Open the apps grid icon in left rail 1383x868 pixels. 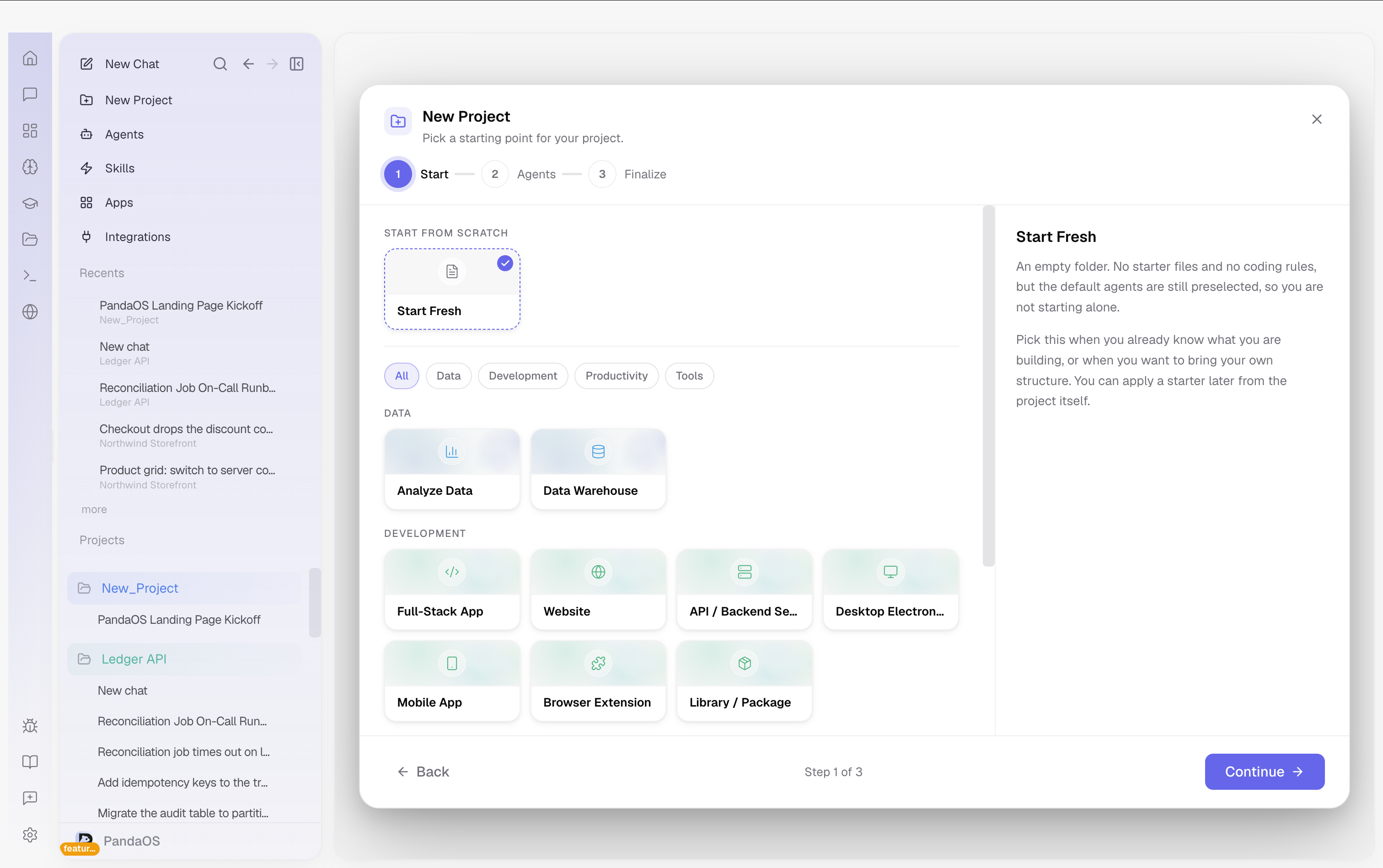coord(30,130)
